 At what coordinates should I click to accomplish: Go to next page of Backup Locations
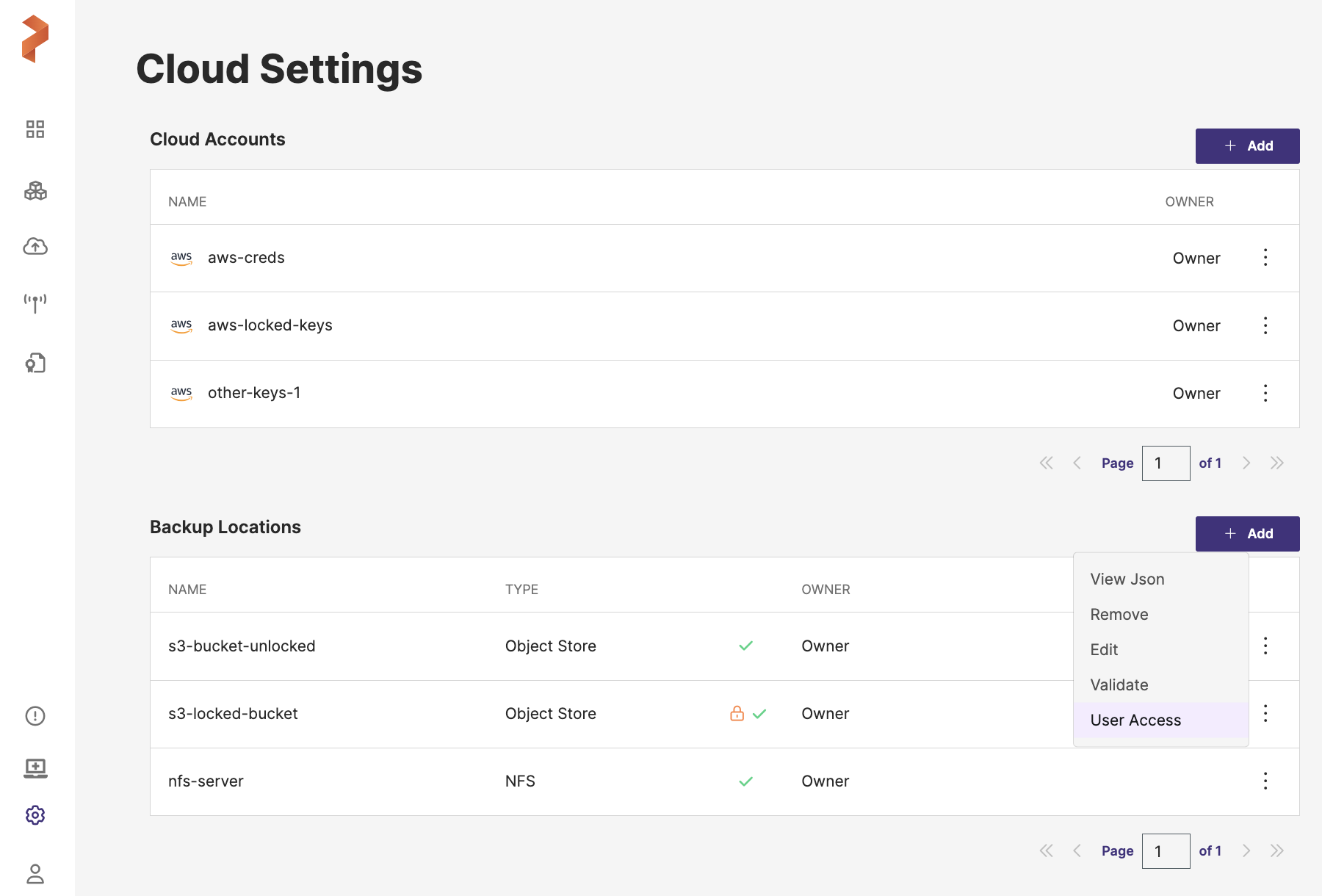click(x=1246, y=851)
